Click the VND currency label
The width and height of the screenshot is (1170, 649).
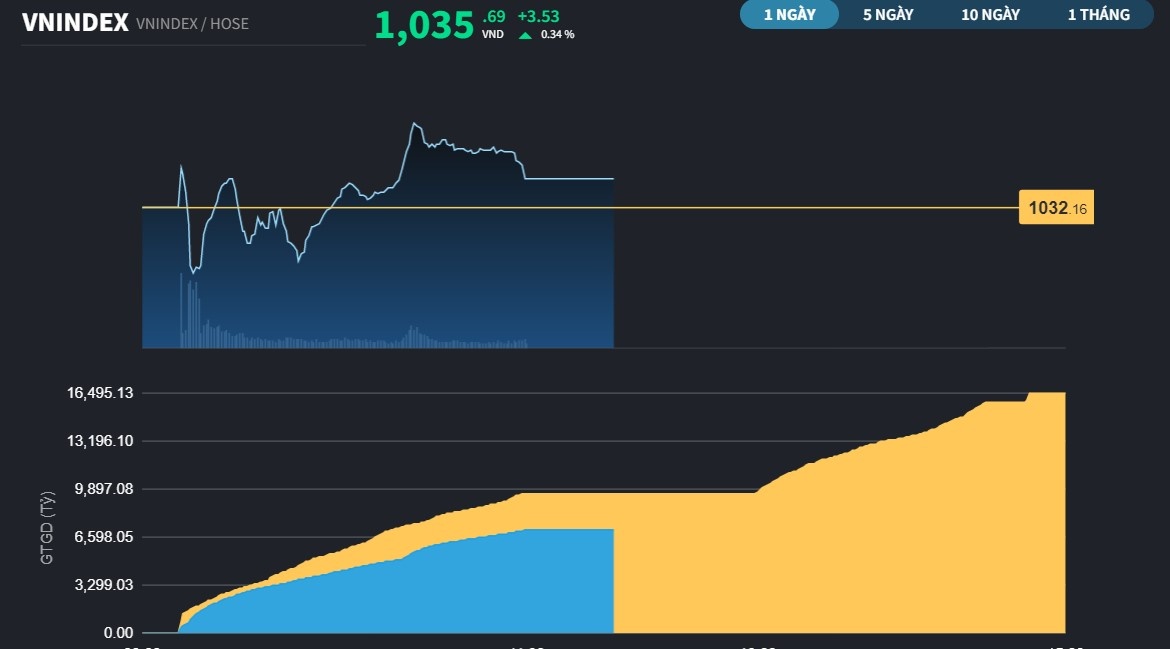(492, 33)
